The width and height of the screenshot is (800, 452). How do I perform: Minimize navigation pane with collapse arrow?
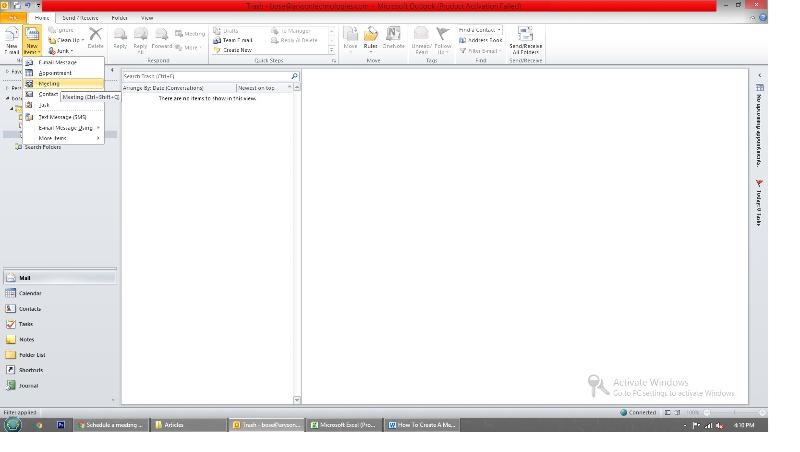[x=112, y=70]
